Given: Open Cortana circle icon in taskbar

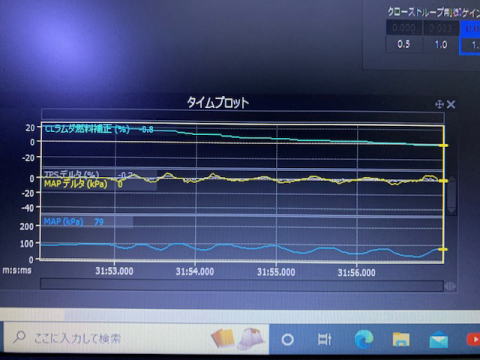Looking at the screenshot, I should pos(287,340).
